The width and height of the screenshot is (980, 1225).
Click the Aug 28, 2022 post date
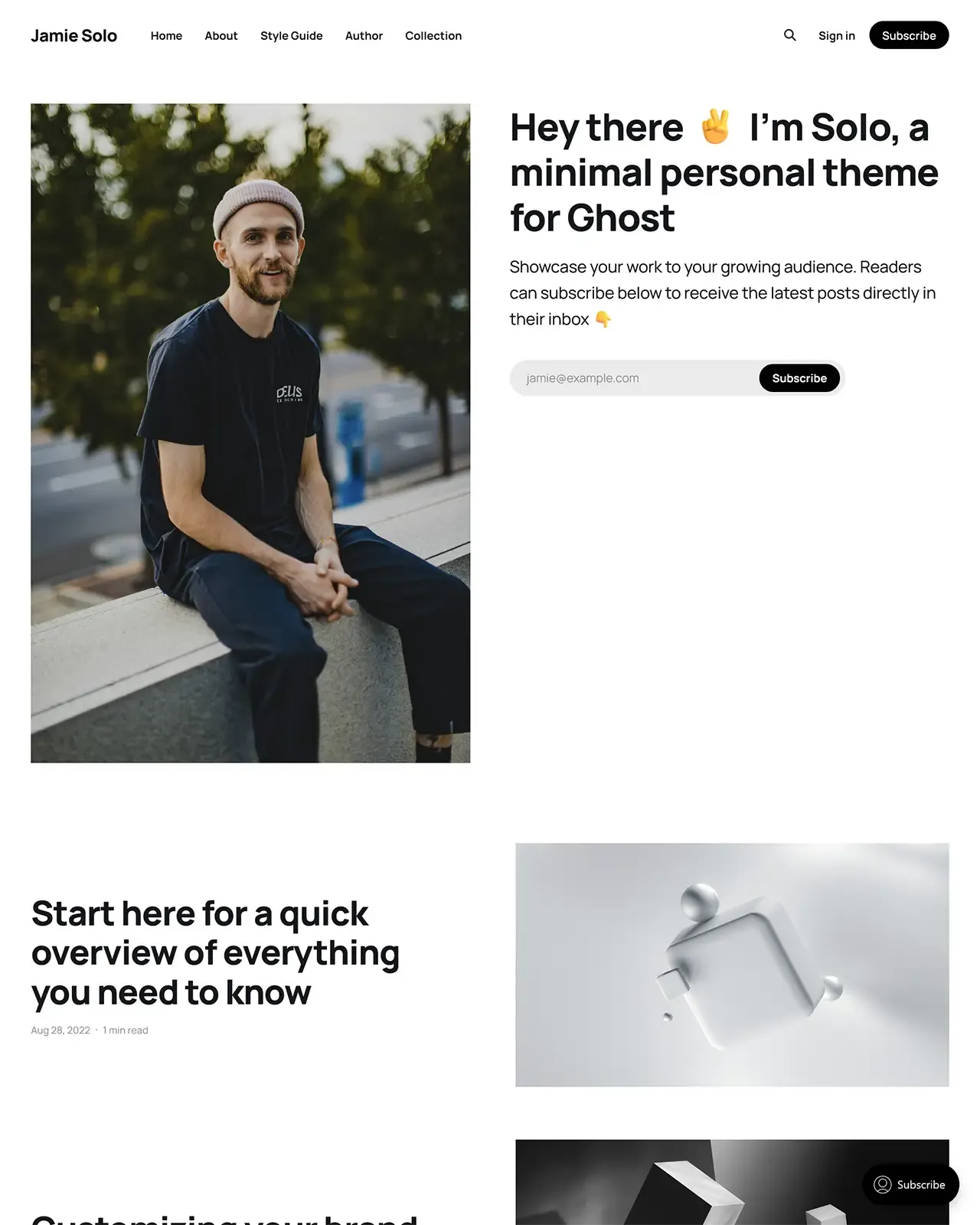[x=60, y=1030]
